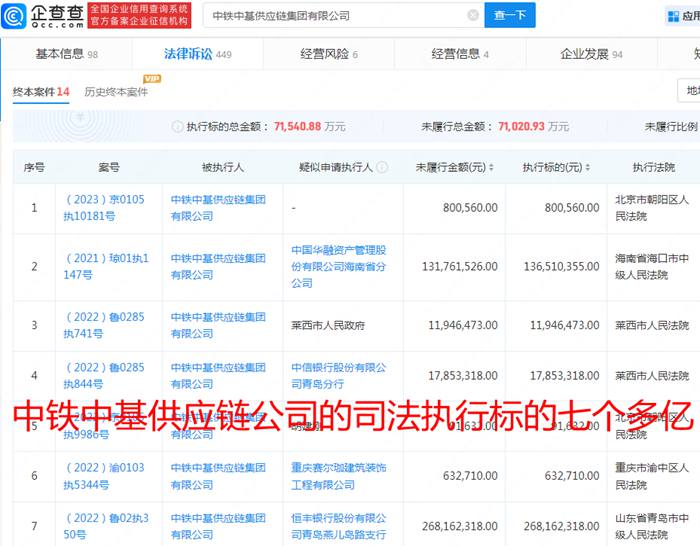700x546 pixels.
Task: Open 中铁中基供应链集团 link in row 6
Action: pos(218,476)
